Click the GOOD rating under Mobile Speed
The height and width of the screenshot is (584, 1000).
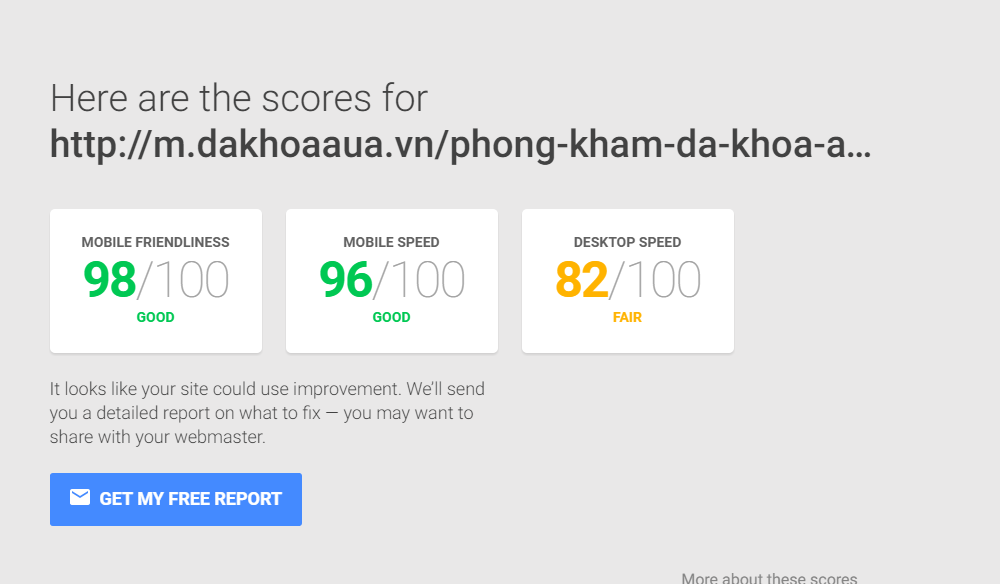tap(392, 317)
